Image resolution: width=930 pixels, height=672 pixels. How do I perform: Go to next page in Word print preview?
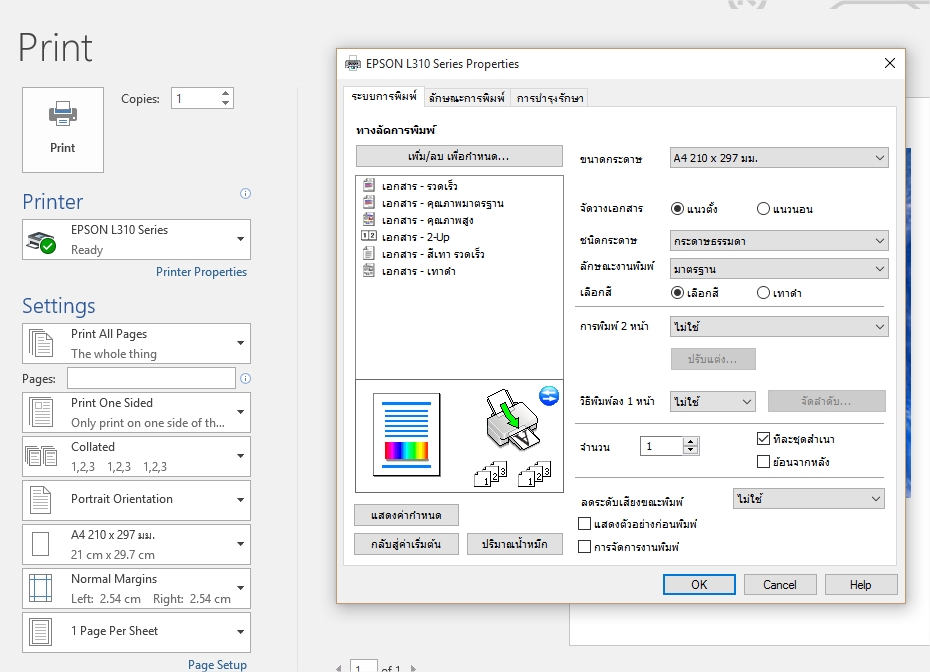[x=413, y=668]
